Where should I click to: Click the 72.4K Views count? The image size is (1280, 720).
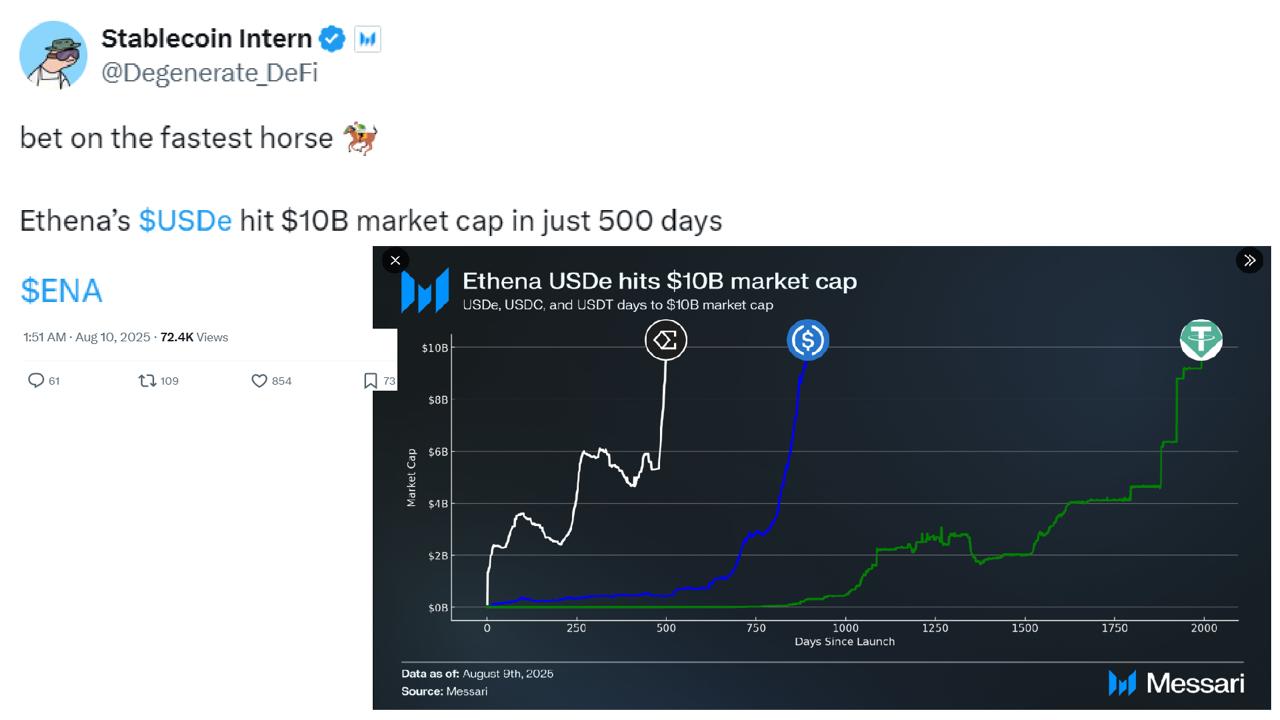[x=194, y=338]
